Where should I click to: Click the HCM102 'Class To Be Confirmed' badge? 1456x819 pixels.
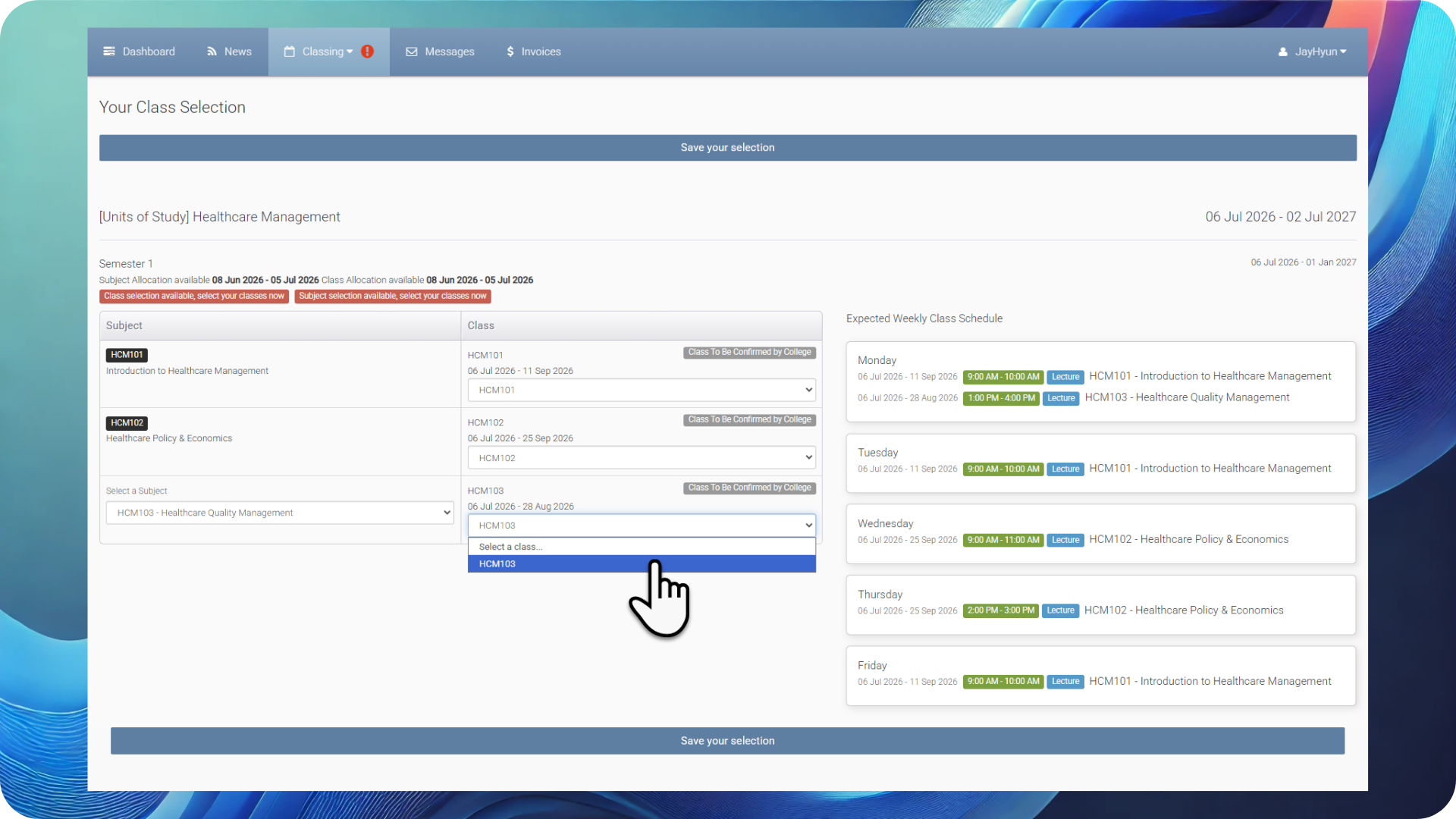point(749,420)
